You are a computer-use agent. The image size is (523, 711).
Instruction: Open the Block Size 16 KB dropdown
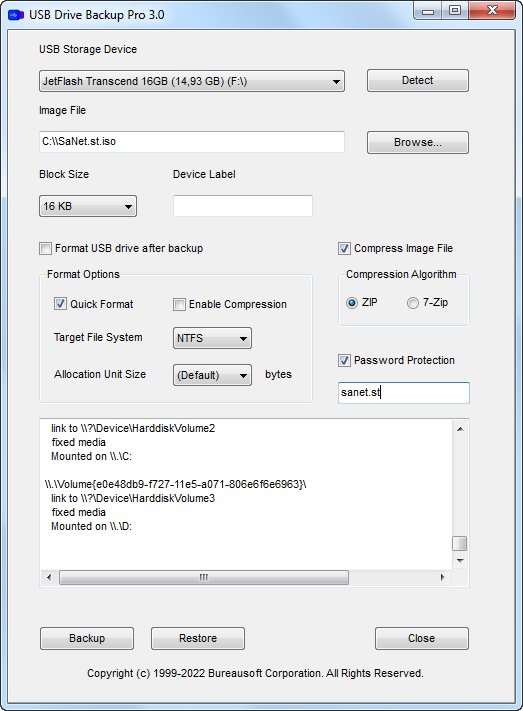tap(88, 206)
